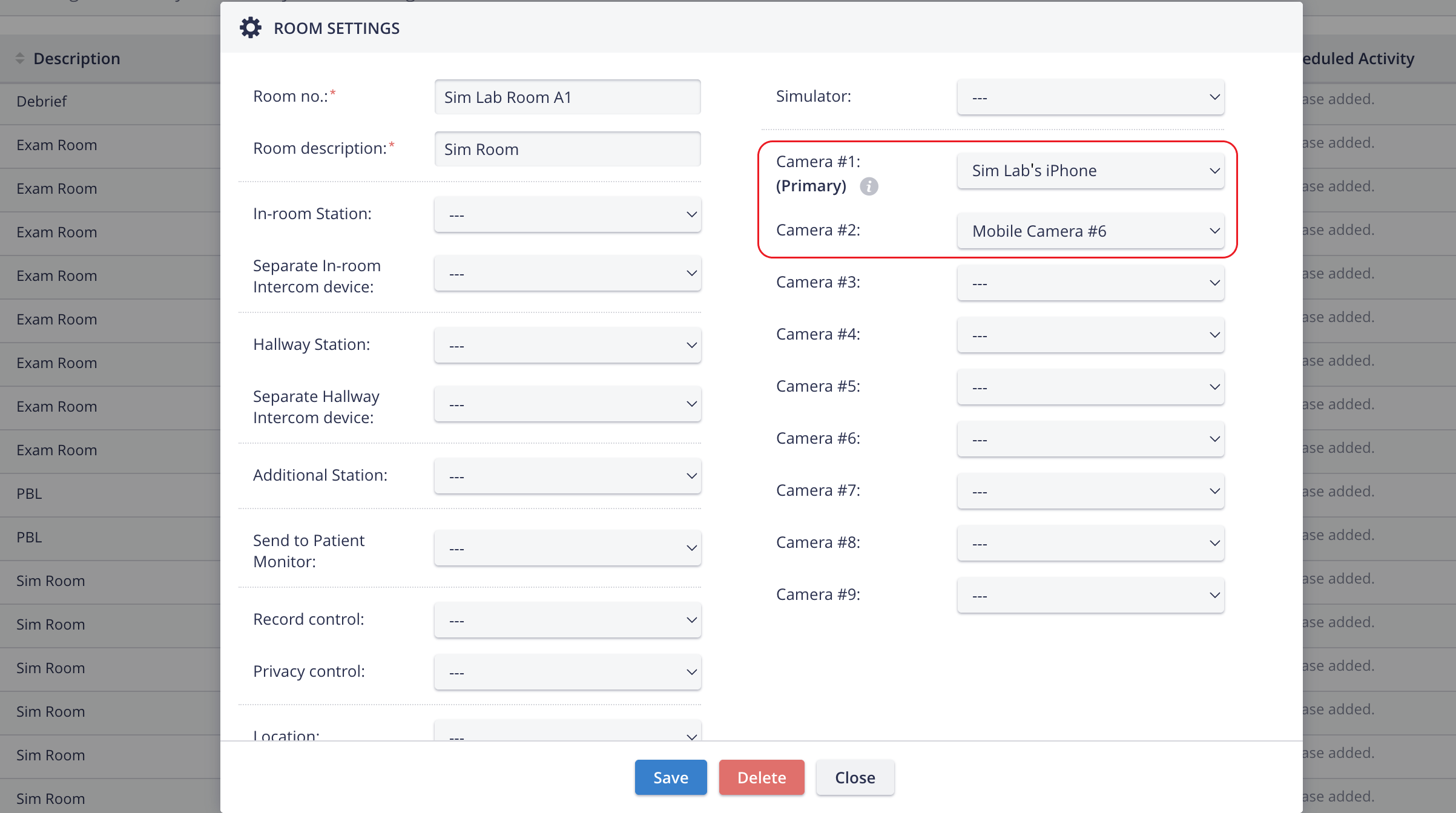Click the Room no. field with Sim Lab Room A1
The width and height of the screenshot is (1456, 813).
click(x=567, y=97)
